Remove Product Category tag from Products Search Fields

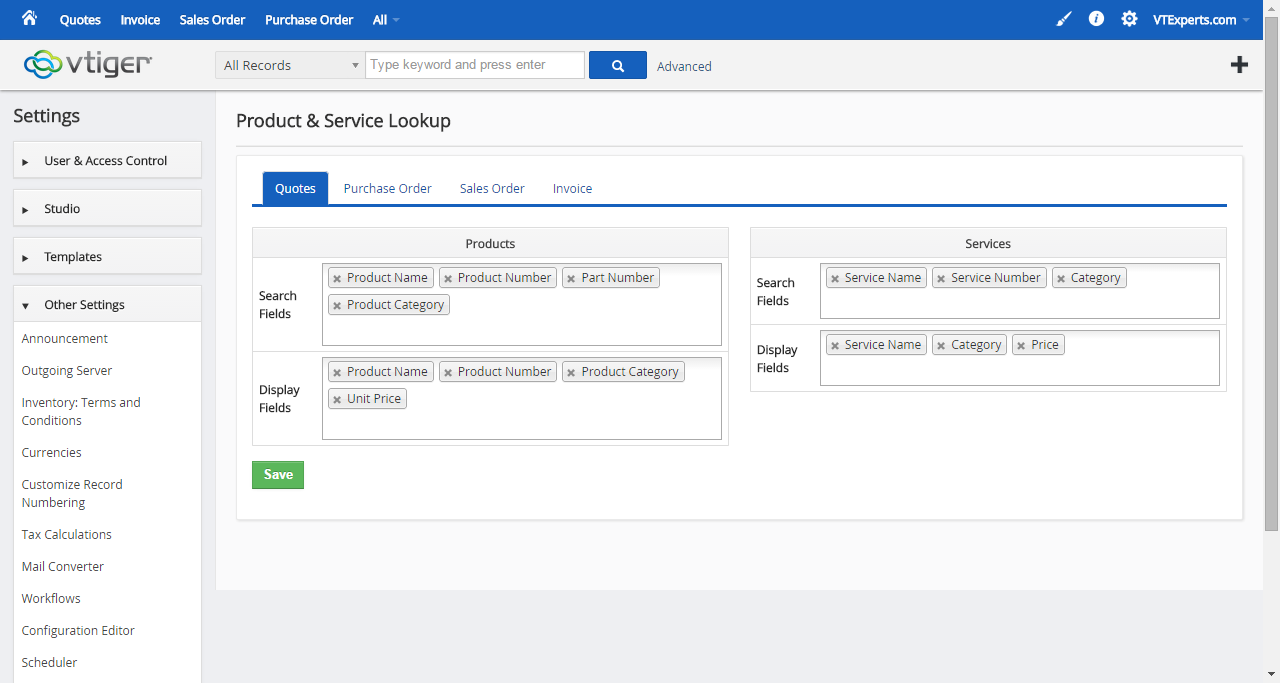coord(337,306)
